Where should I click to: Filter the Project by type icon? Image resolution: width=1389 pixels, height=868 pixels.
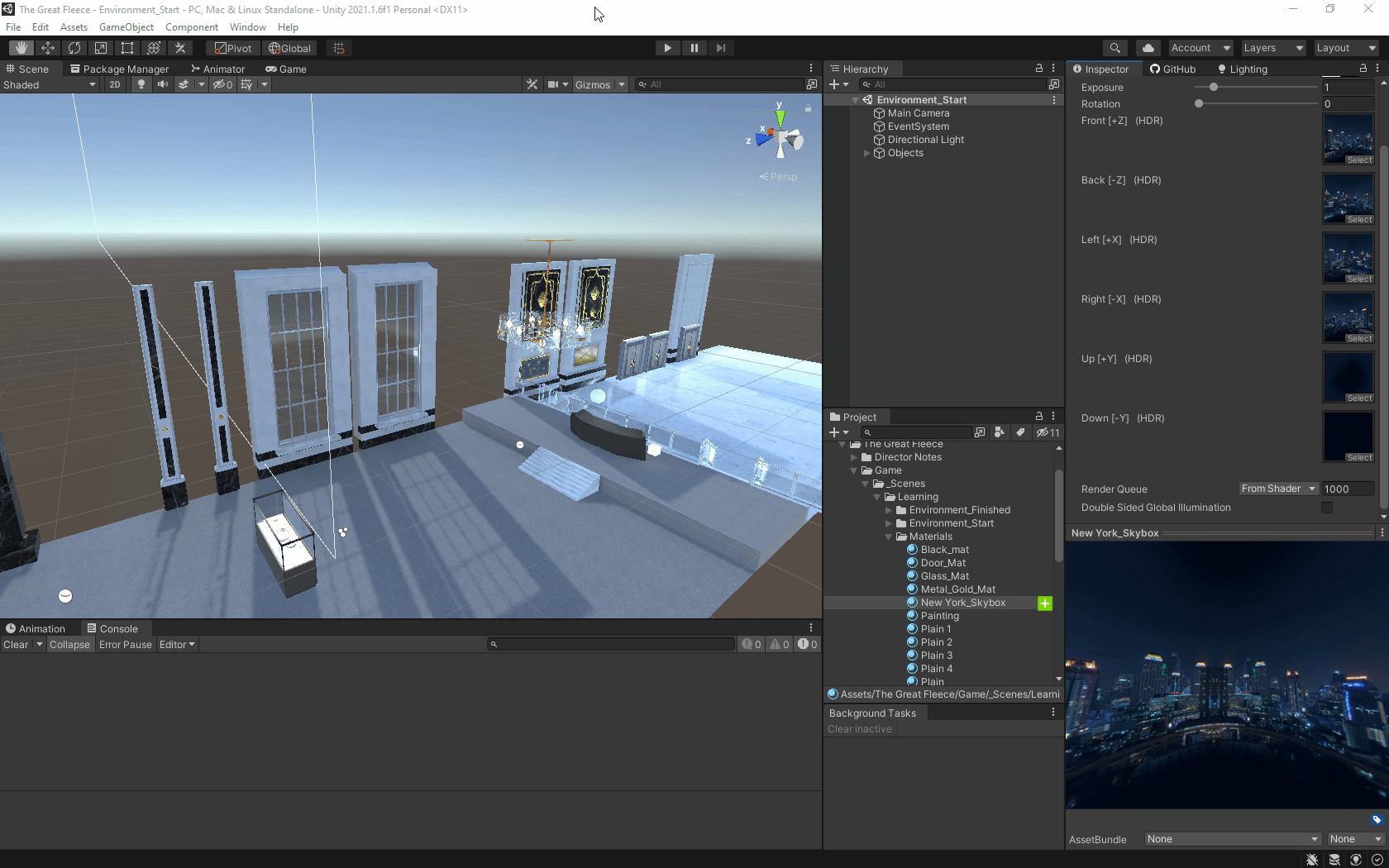[1000, 432]
